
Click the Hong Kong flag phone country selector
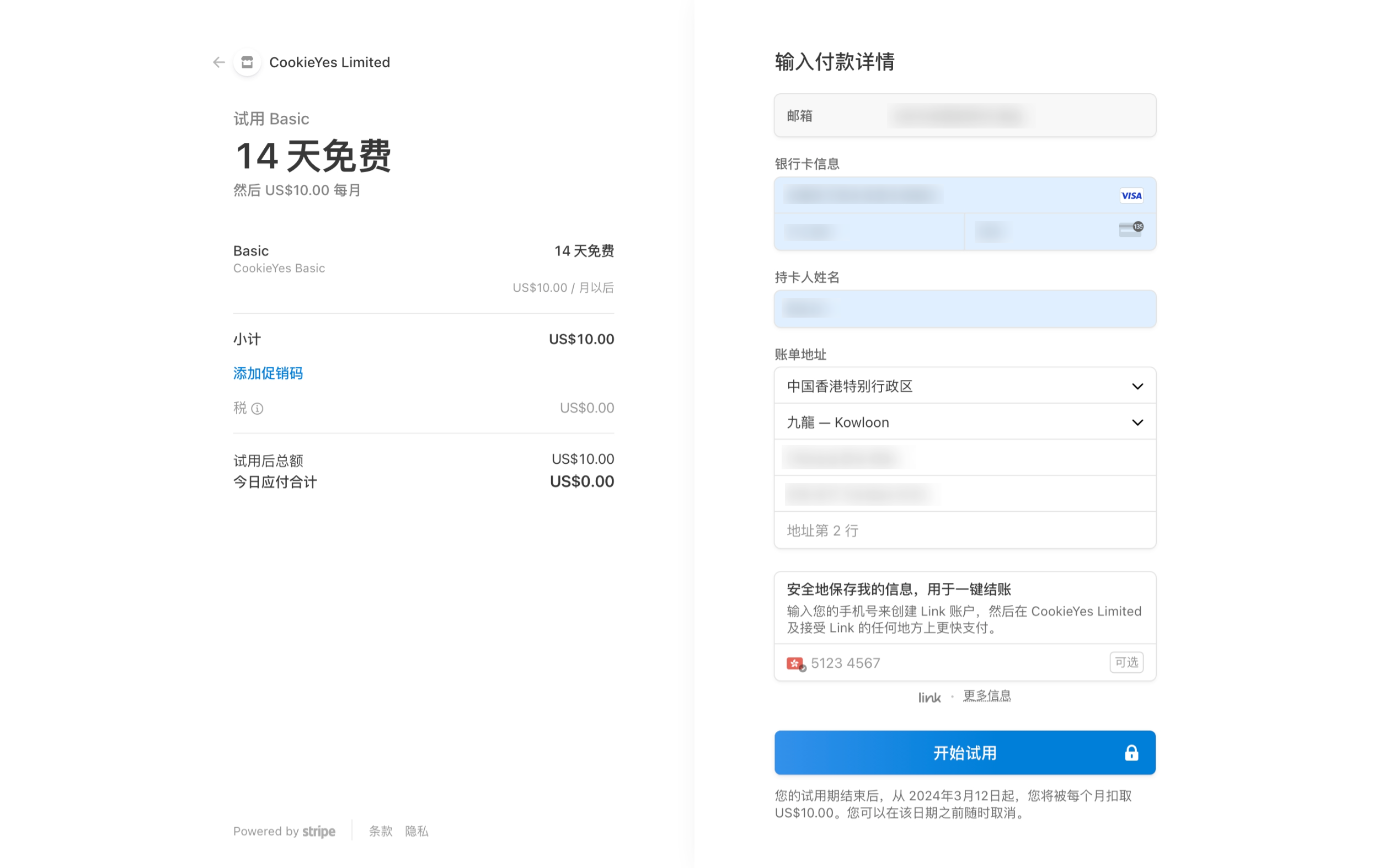[795, 663]
